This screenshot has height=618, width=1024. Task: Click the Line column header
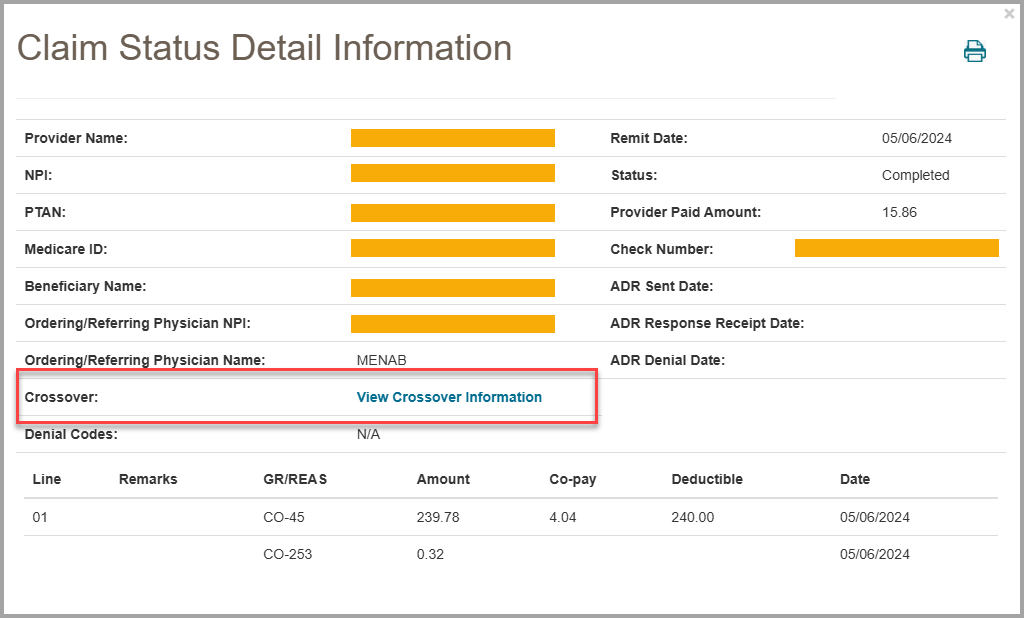(47, 479)
